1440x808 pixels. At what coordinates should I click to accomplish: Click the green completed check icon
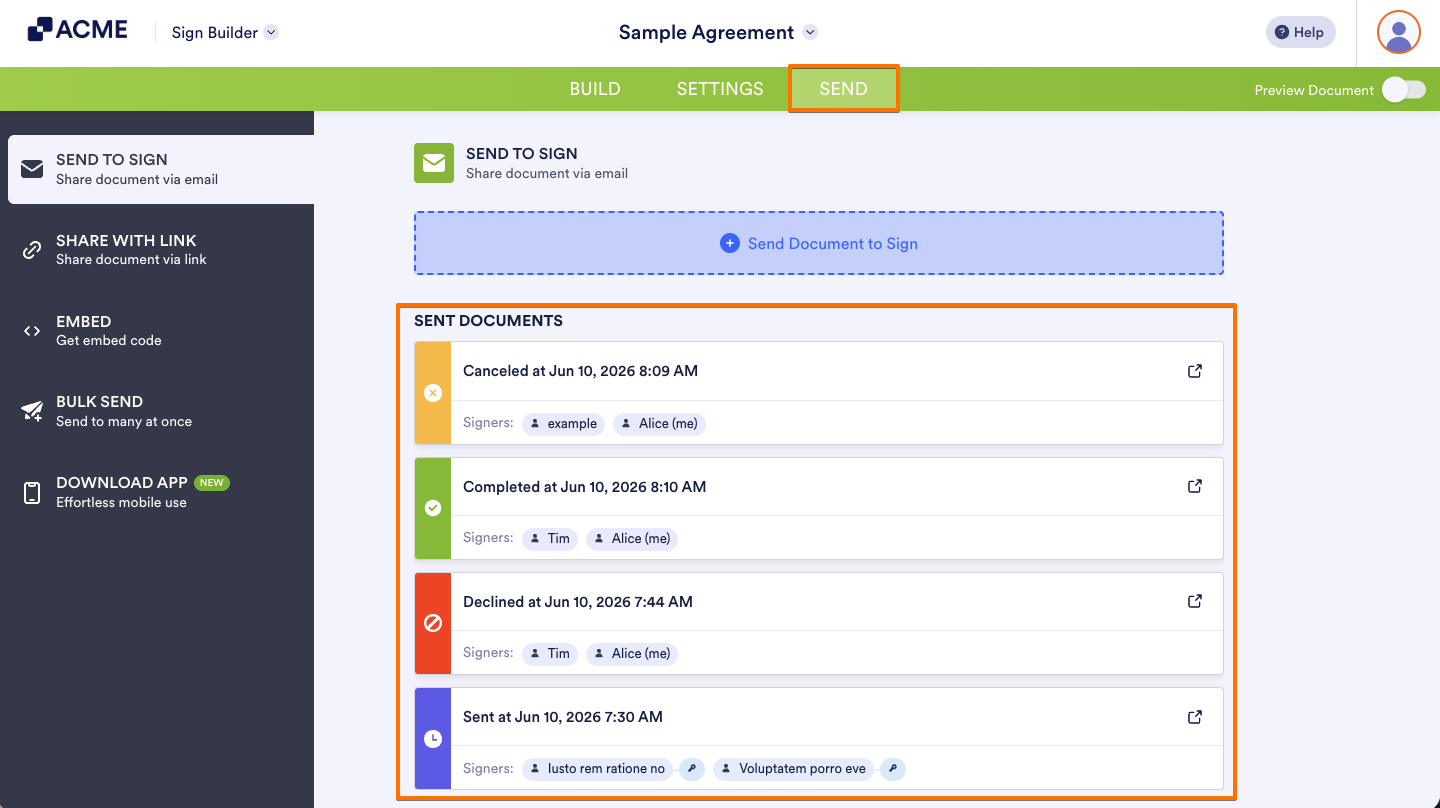pos(433,508)
